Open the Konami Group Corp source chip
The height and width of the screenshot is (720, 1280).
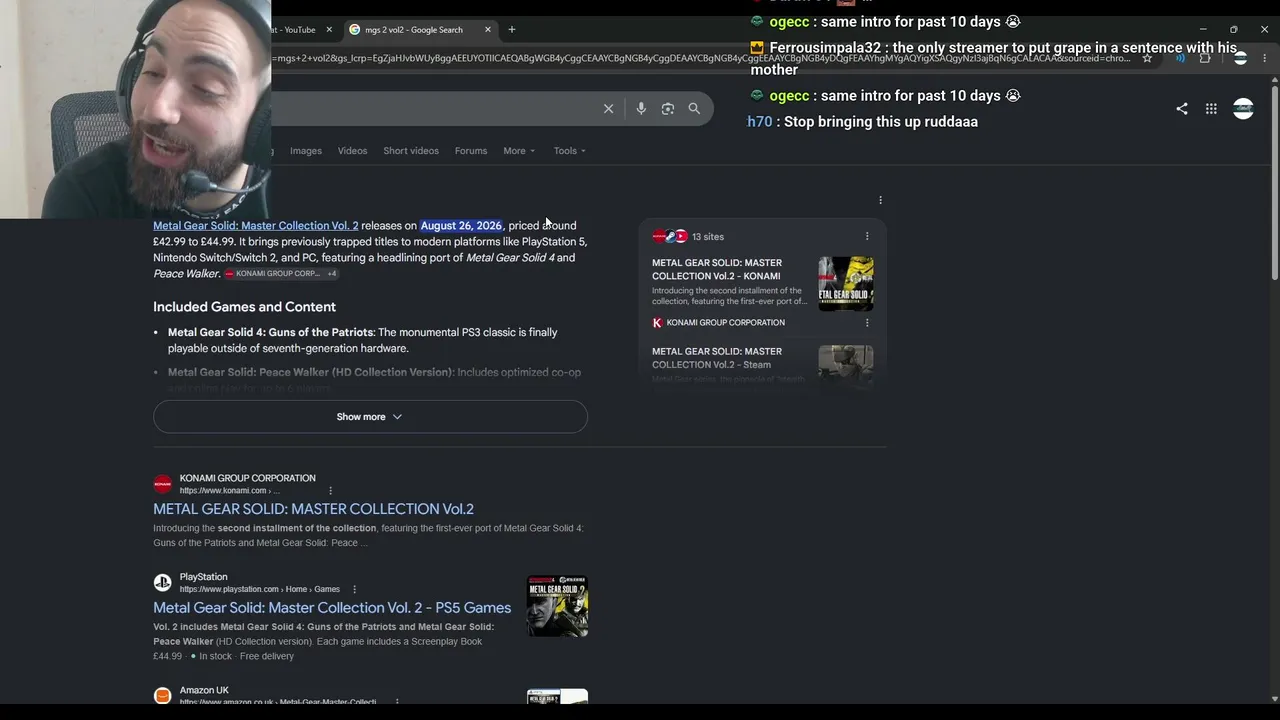click(272, 274)
